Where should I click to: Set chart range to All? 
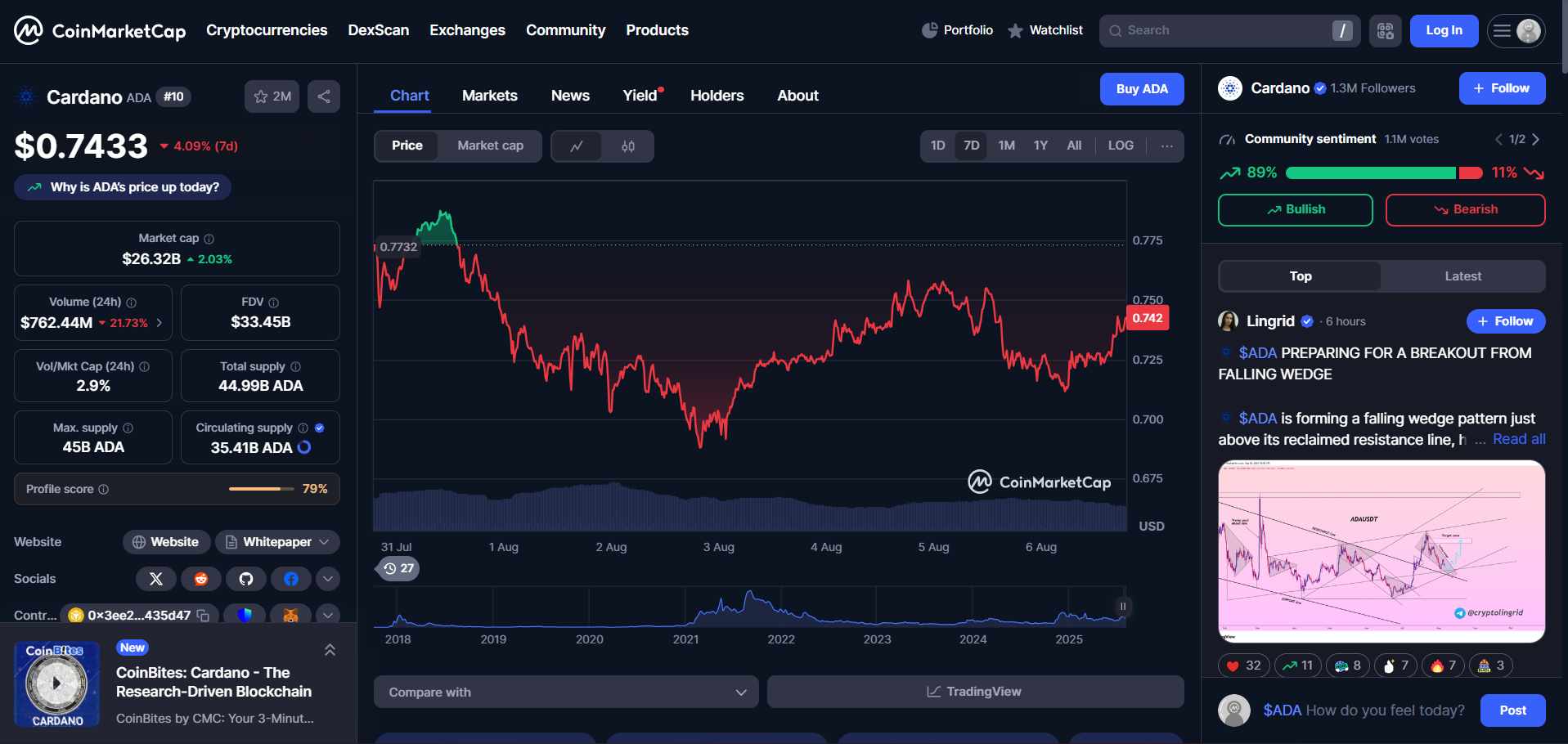(1074, 146)
